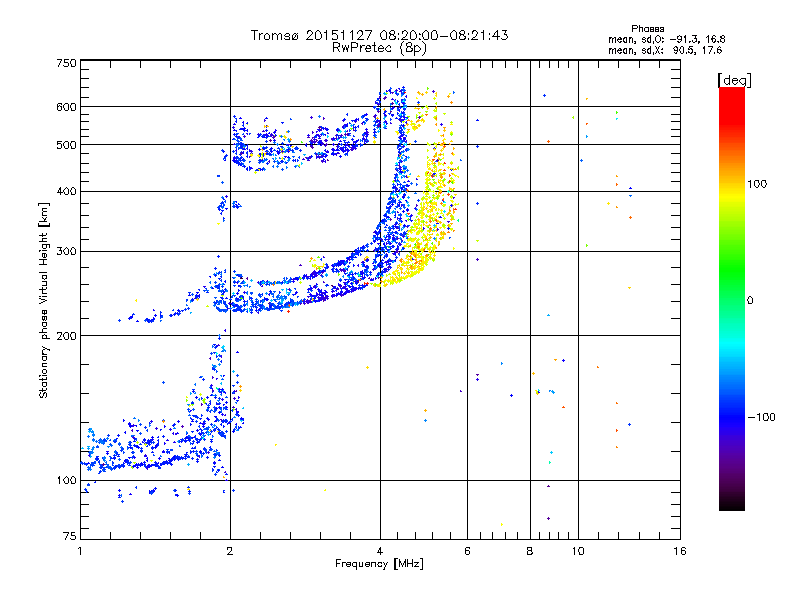800x600 pixels.
Task: Click the 'mean, sd,X: 90.5, 17.6' line
Action: pyautogui.click(x=665, y=50)
